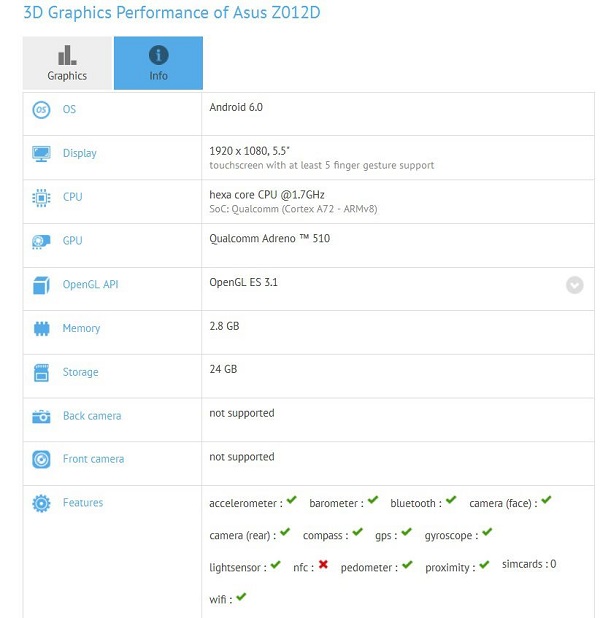Click the 2.8 GB memory value
The width and height of the screenshot is (600, 618).
coord(224,326)
